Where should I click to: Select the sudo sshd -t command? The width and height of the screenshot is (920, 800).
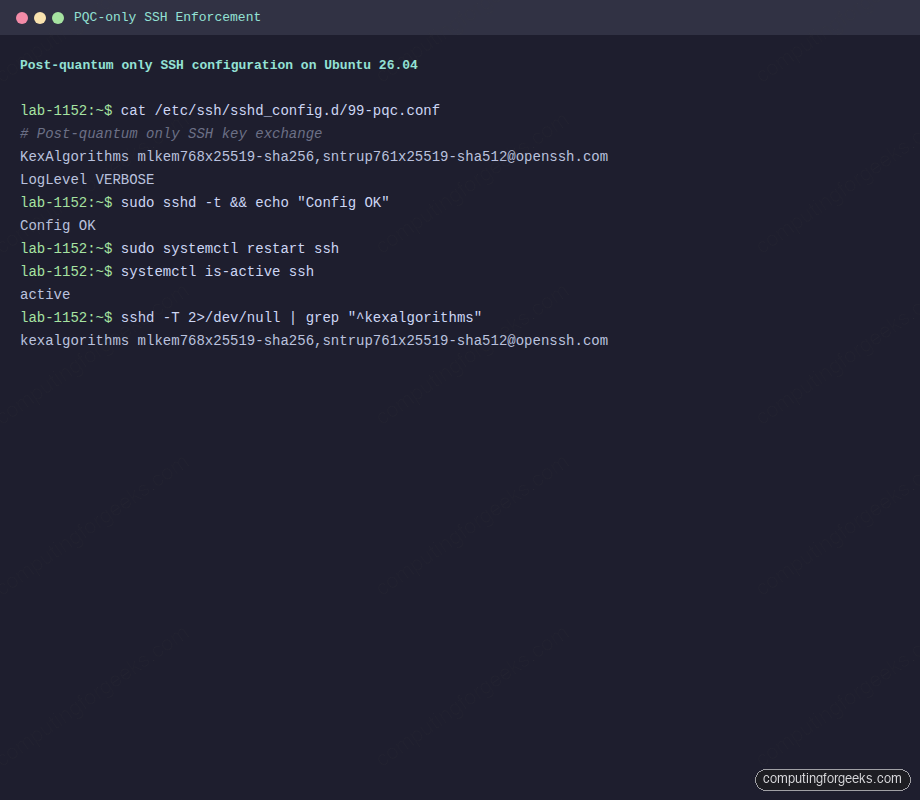point(255,202)
